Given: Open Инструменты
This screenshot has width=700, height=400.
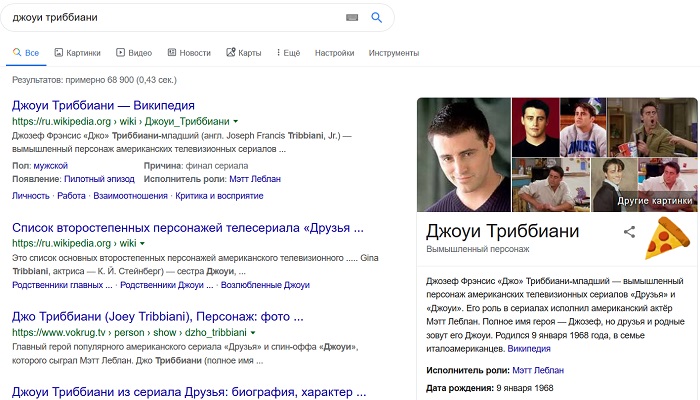Looking at the screenshot, I should 394,53.
